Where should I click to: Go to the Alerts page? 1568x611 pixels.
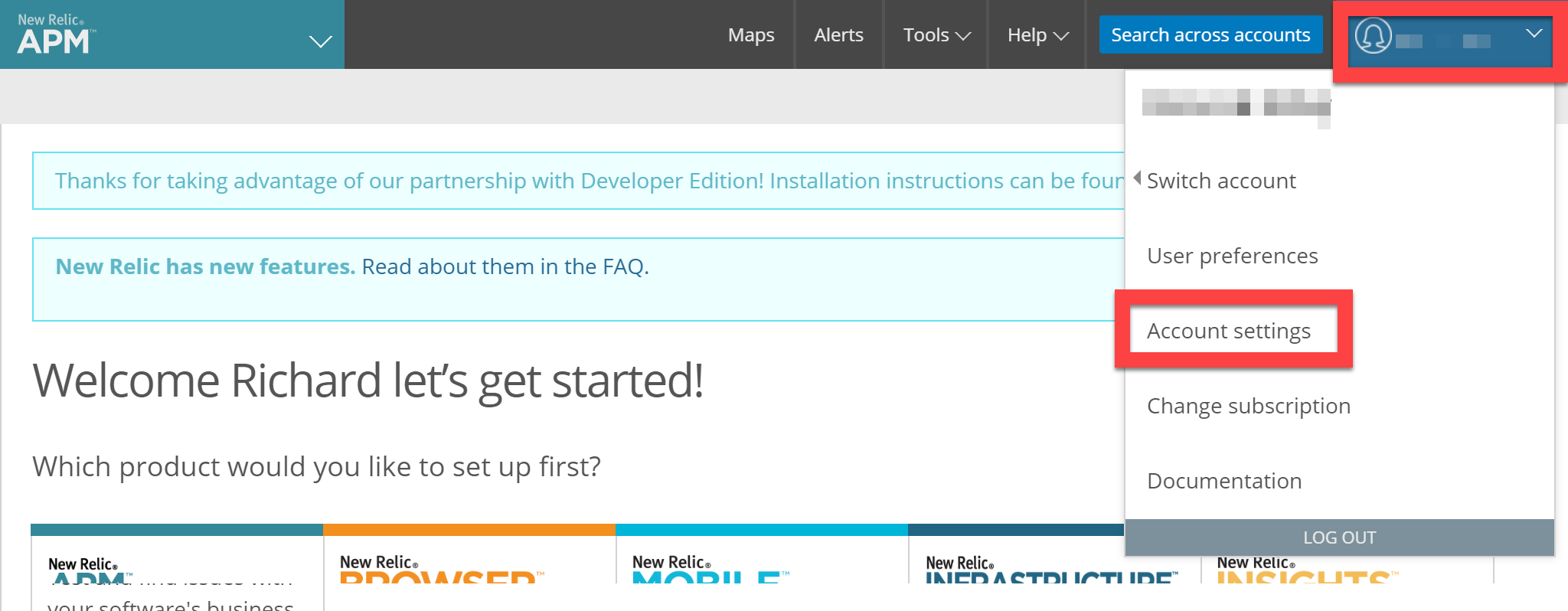[838, 35]
